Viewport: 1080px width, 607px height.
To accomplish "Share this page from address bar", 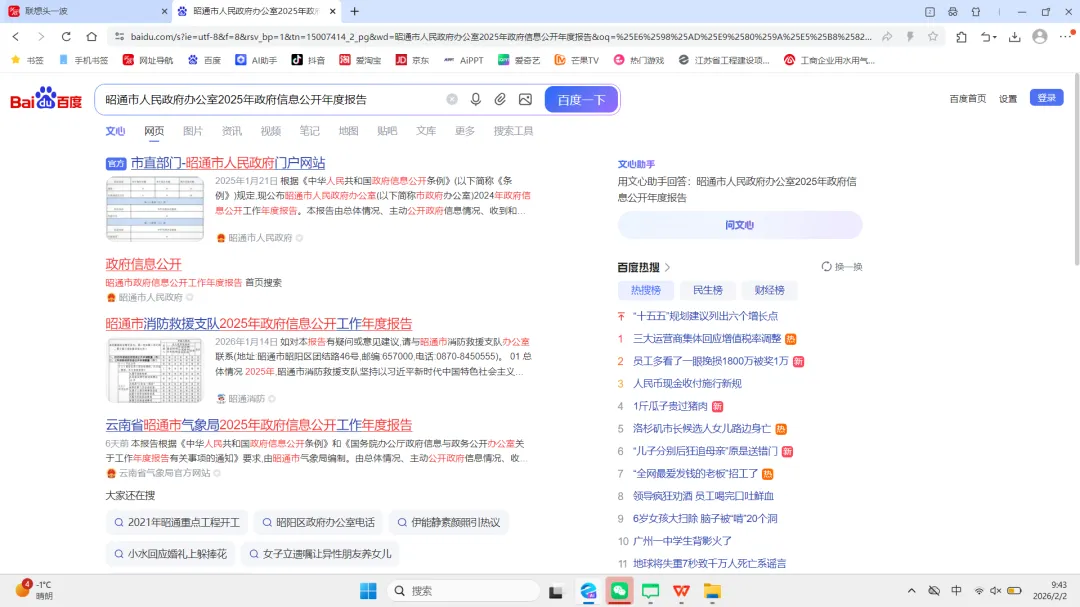I will [887, 37].
